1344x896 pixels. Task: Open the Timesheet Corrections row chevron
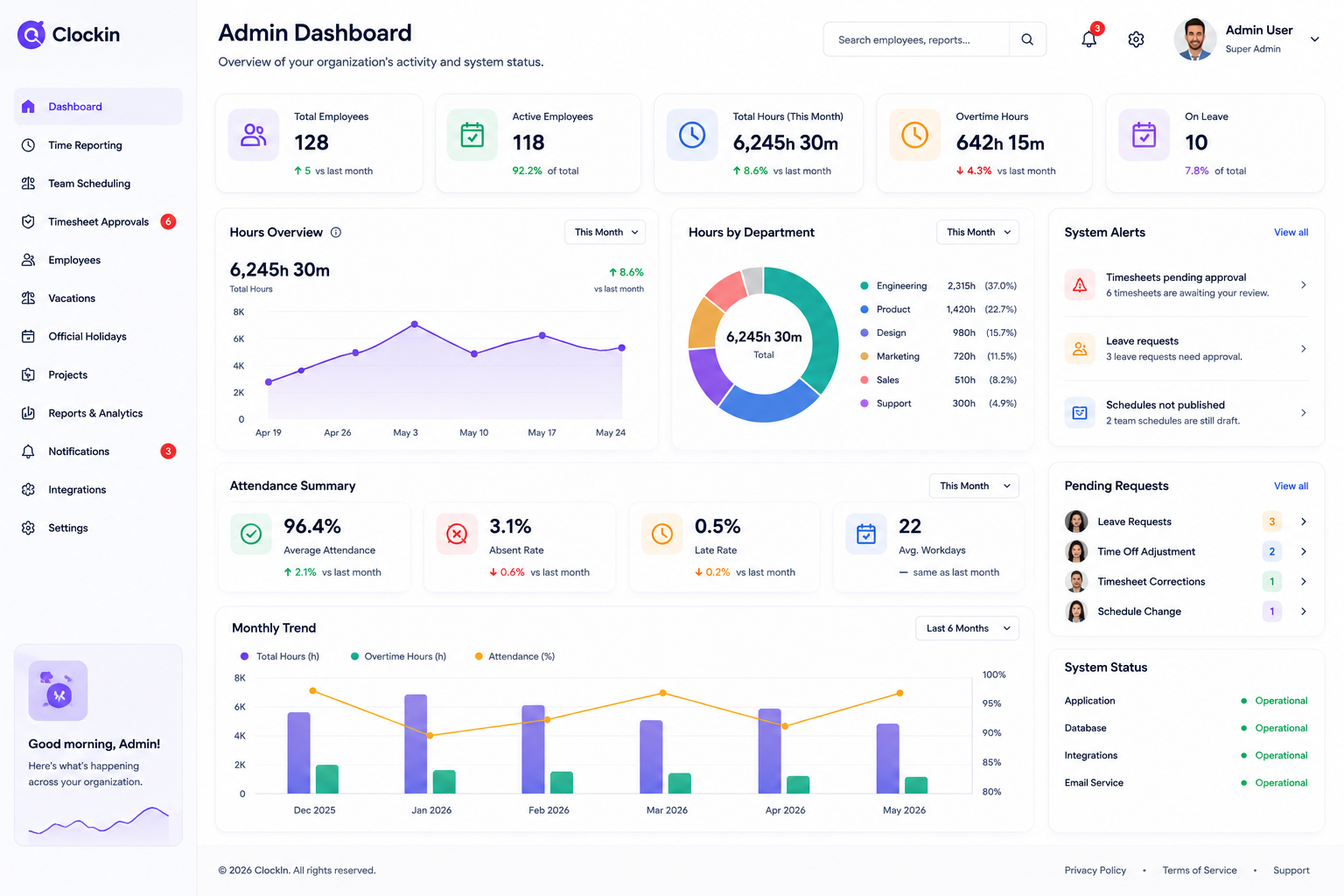(x=1303, y=581)
